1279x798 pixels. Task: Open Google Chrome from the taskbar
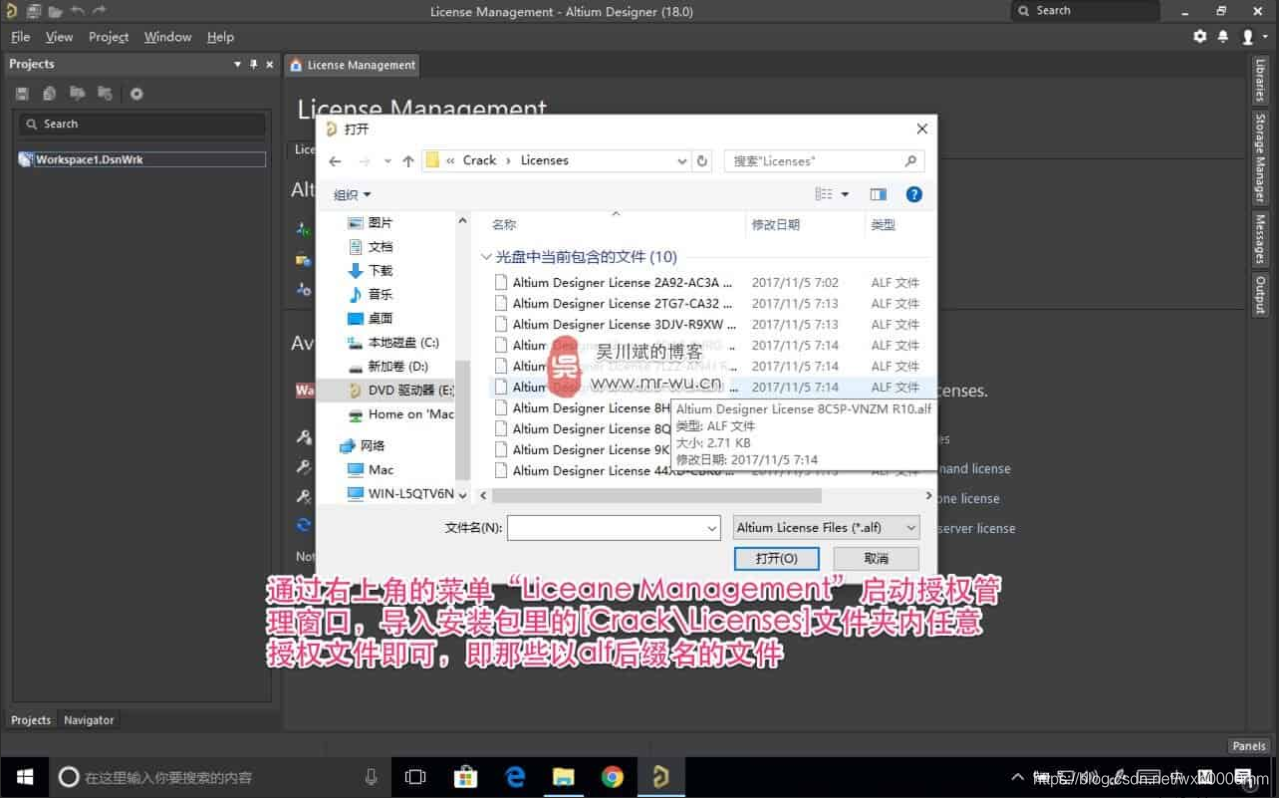pyautogui.click(x=612, y=777)
